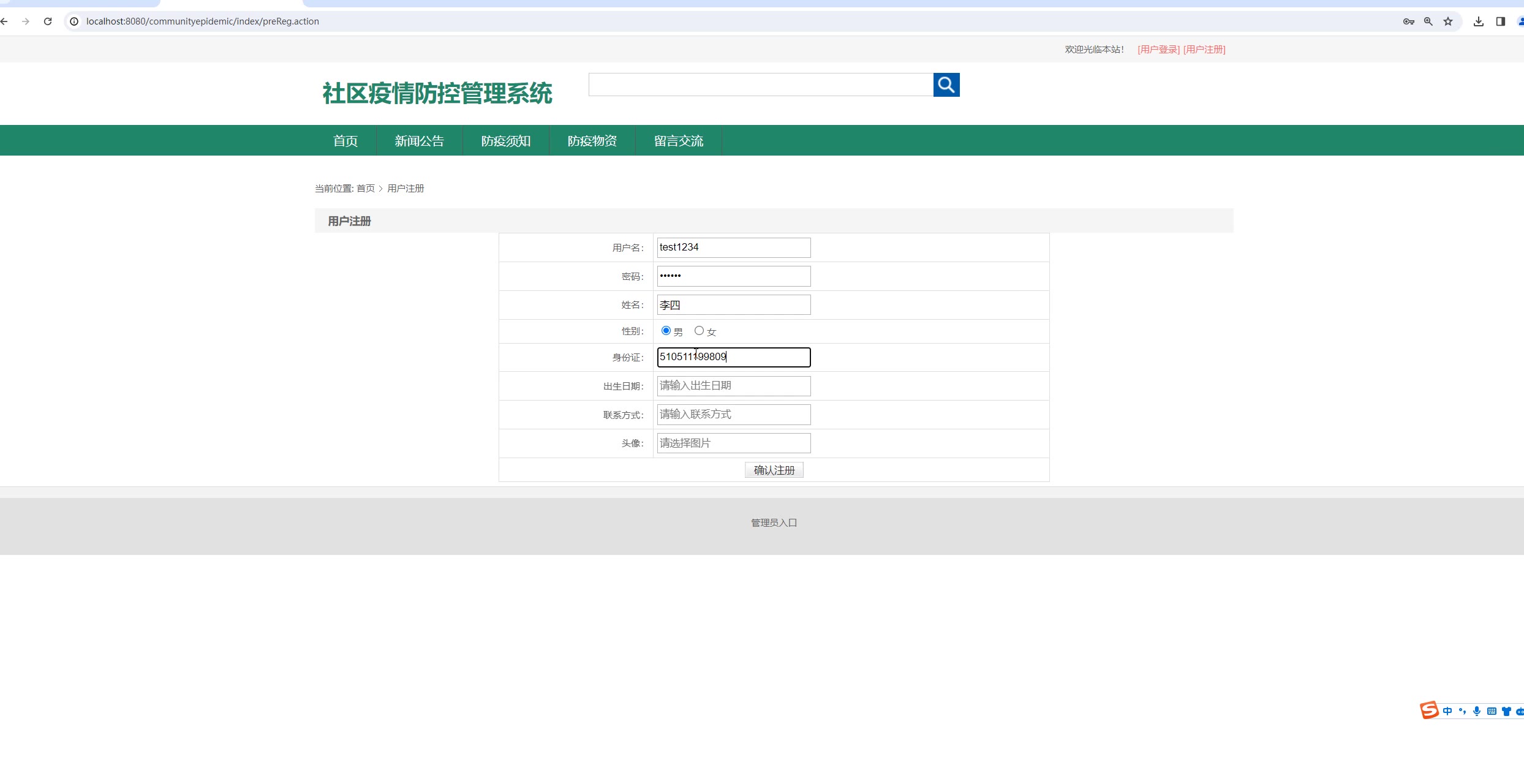The image size is (1524, 784).
Task: Select the 男 gender radio button
Action: [x=666, y=331]
